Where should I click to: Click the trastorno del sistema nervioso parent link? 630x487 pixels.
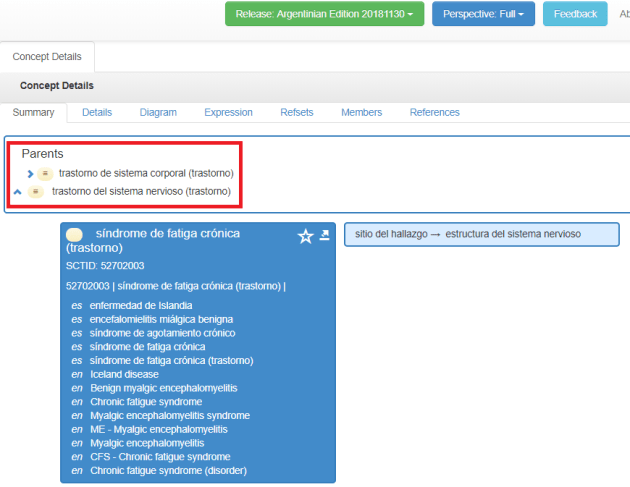141,191
